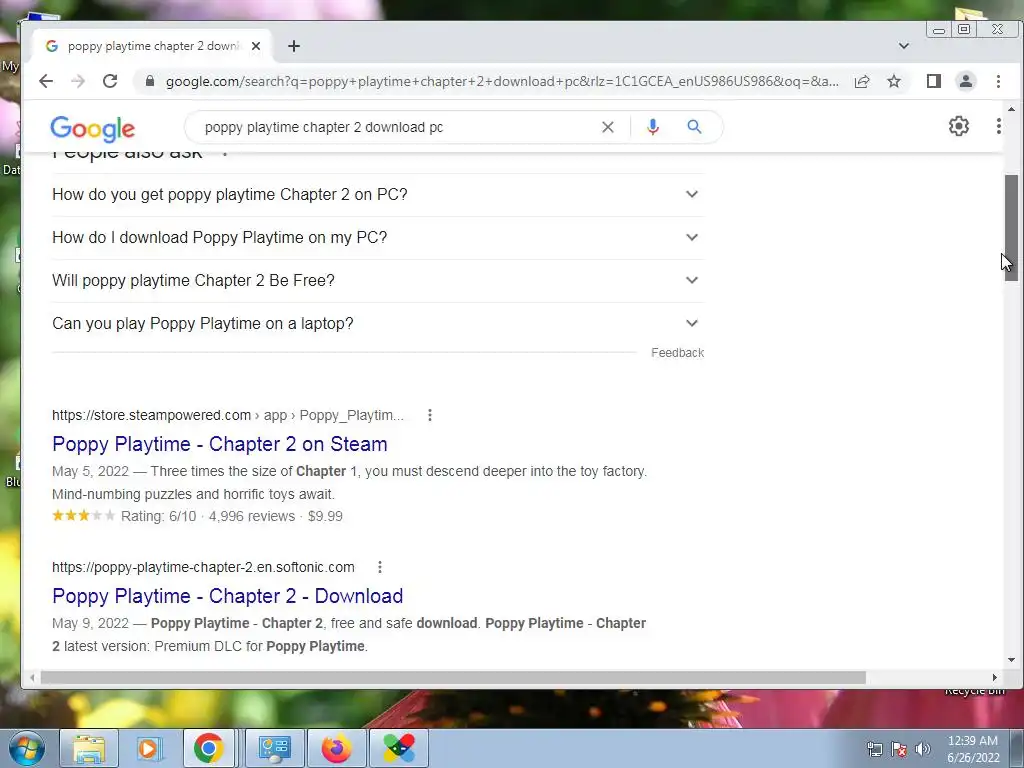This screenshot has height=768, width=1024.
Task: Open Action Center flag tray icon
Action: (x=899, y=749)
